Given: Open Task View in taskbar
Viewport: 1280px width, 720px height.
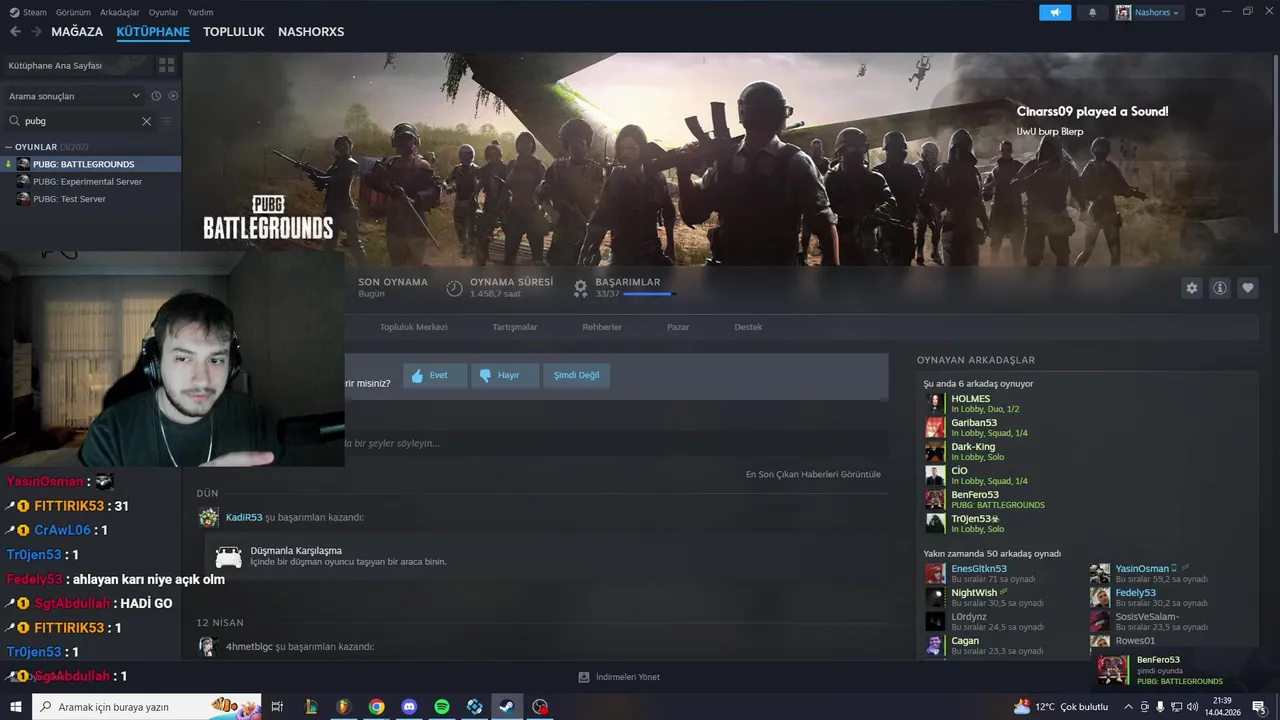Looking at the screenshot, I should 277,706.
